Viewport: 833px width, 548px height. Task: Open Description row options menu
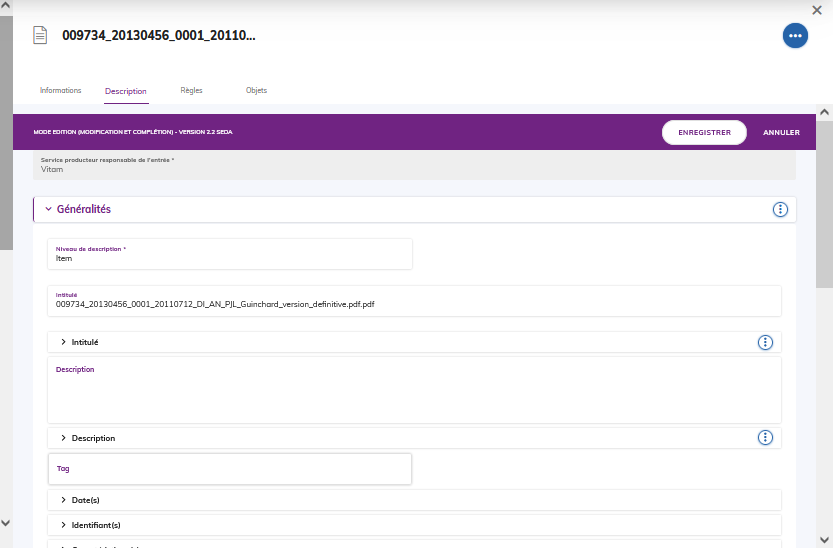[x=765, y=438]
